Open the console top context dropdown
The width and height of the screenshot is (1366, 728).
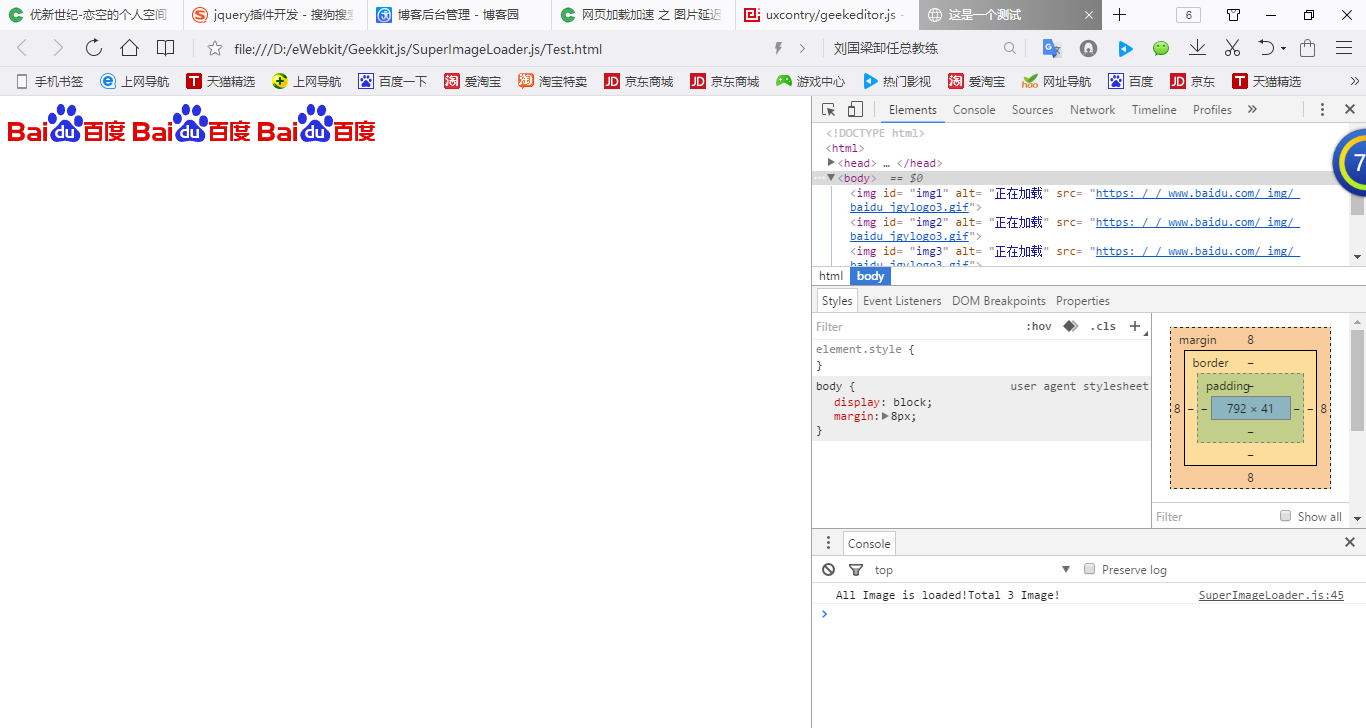click(972, 570)
